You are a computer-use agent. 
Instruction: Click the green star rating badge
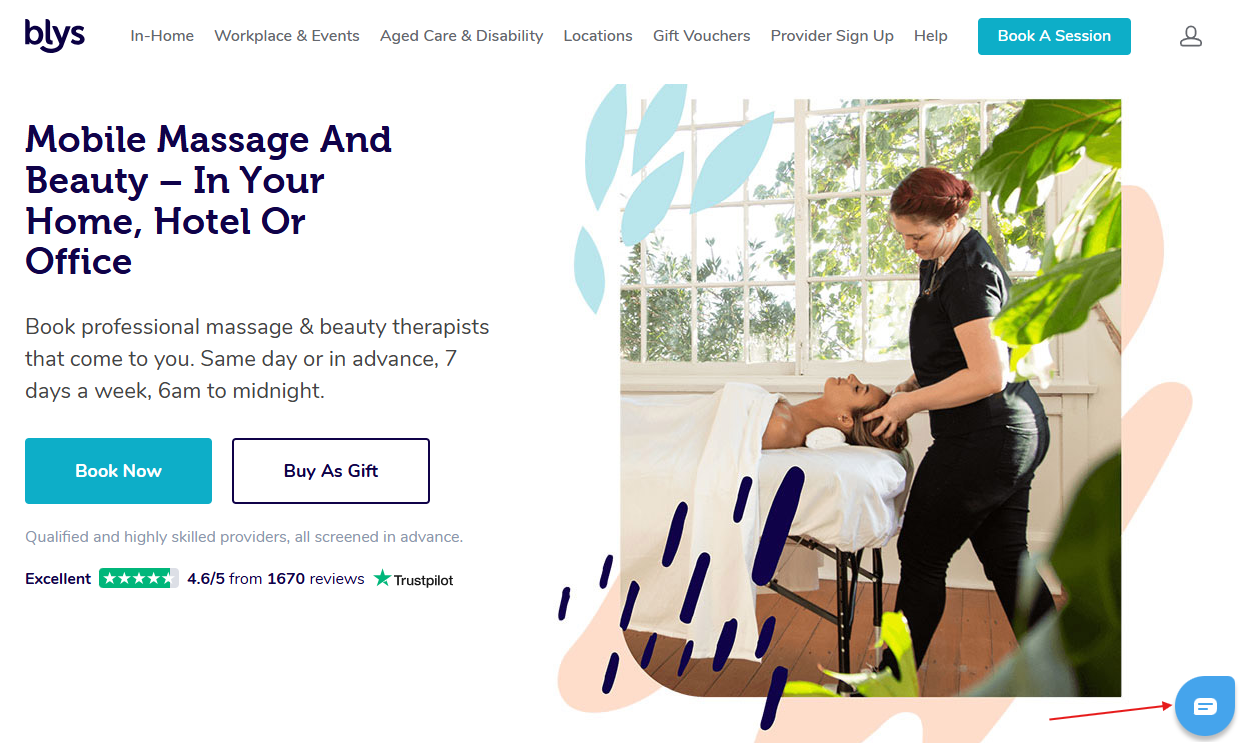(x=139, y=578)
